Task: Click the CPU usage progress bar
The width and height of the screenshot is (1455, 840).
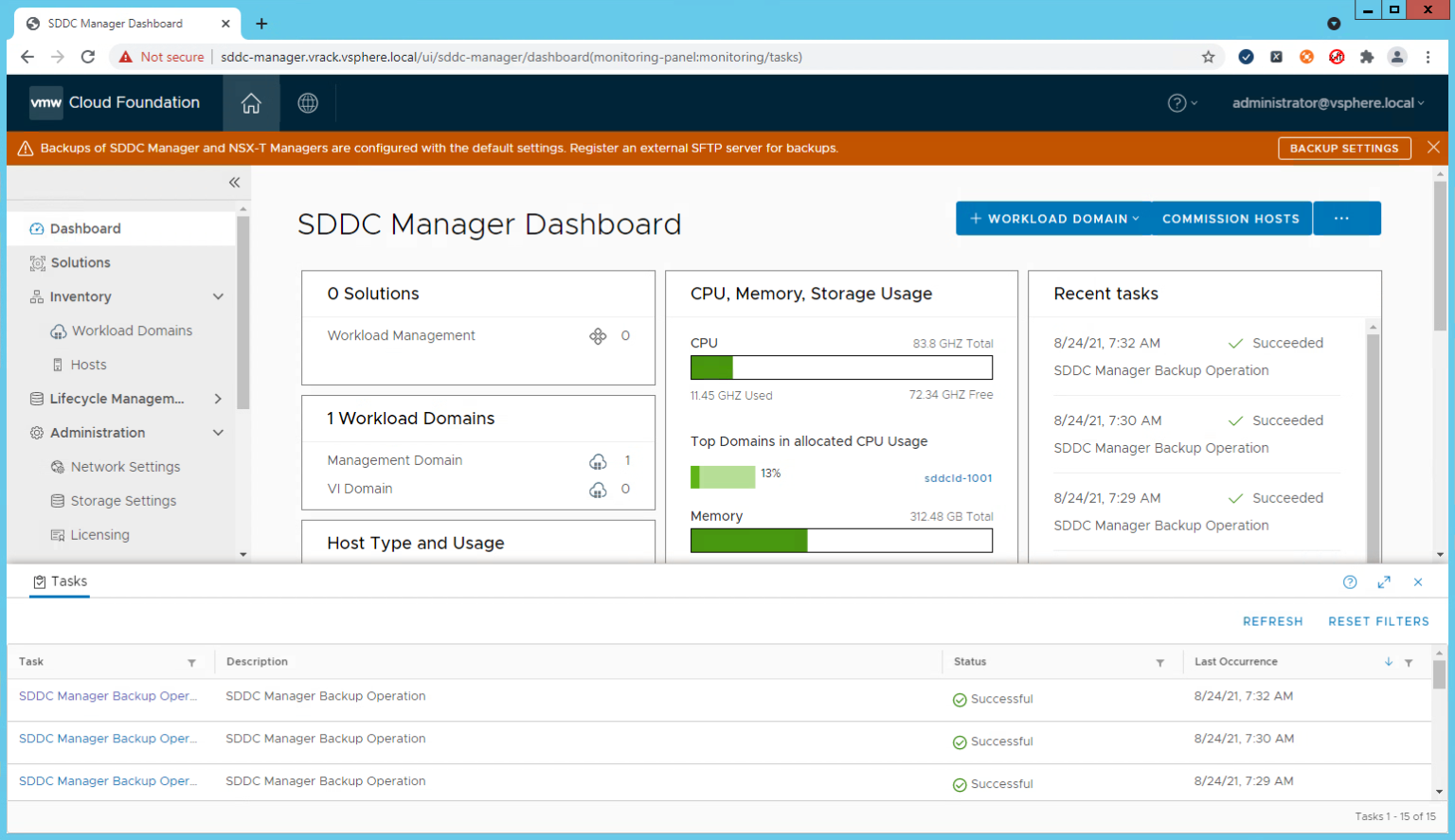Action: click(x=841, y=367)
